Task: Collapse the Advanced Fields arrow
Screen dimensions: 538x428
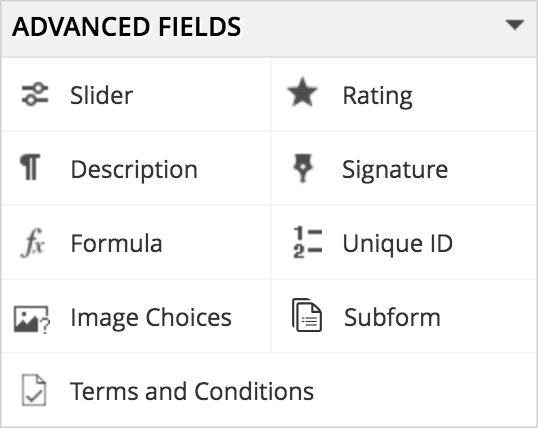Action: tap(515, 25)
